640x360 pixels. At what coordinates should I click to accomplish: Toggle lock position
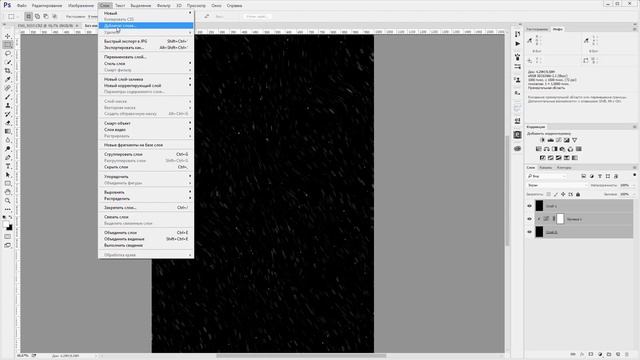tap(563, 194)
